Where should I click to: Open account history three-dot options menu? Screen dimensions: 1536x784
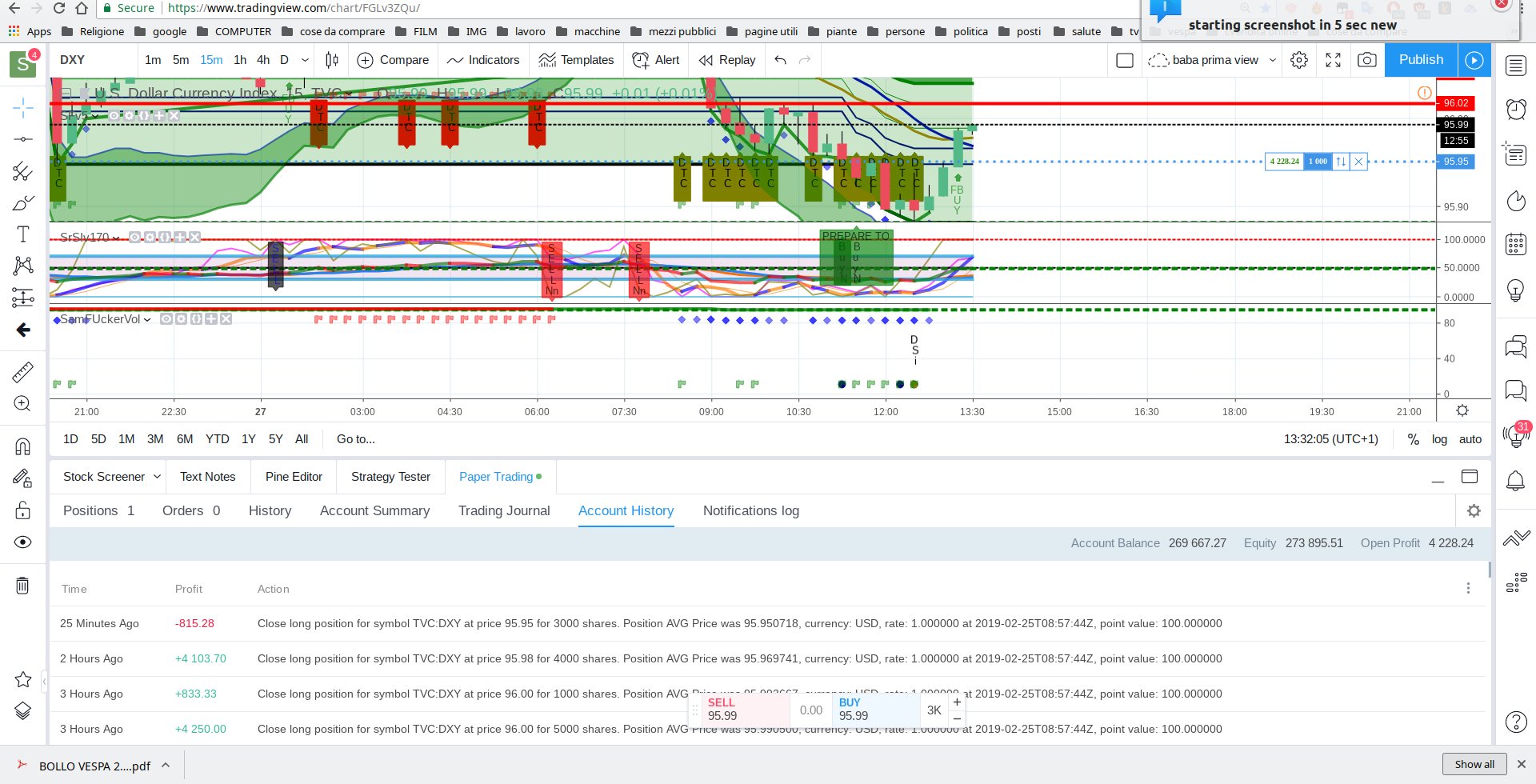point(1468,588)
